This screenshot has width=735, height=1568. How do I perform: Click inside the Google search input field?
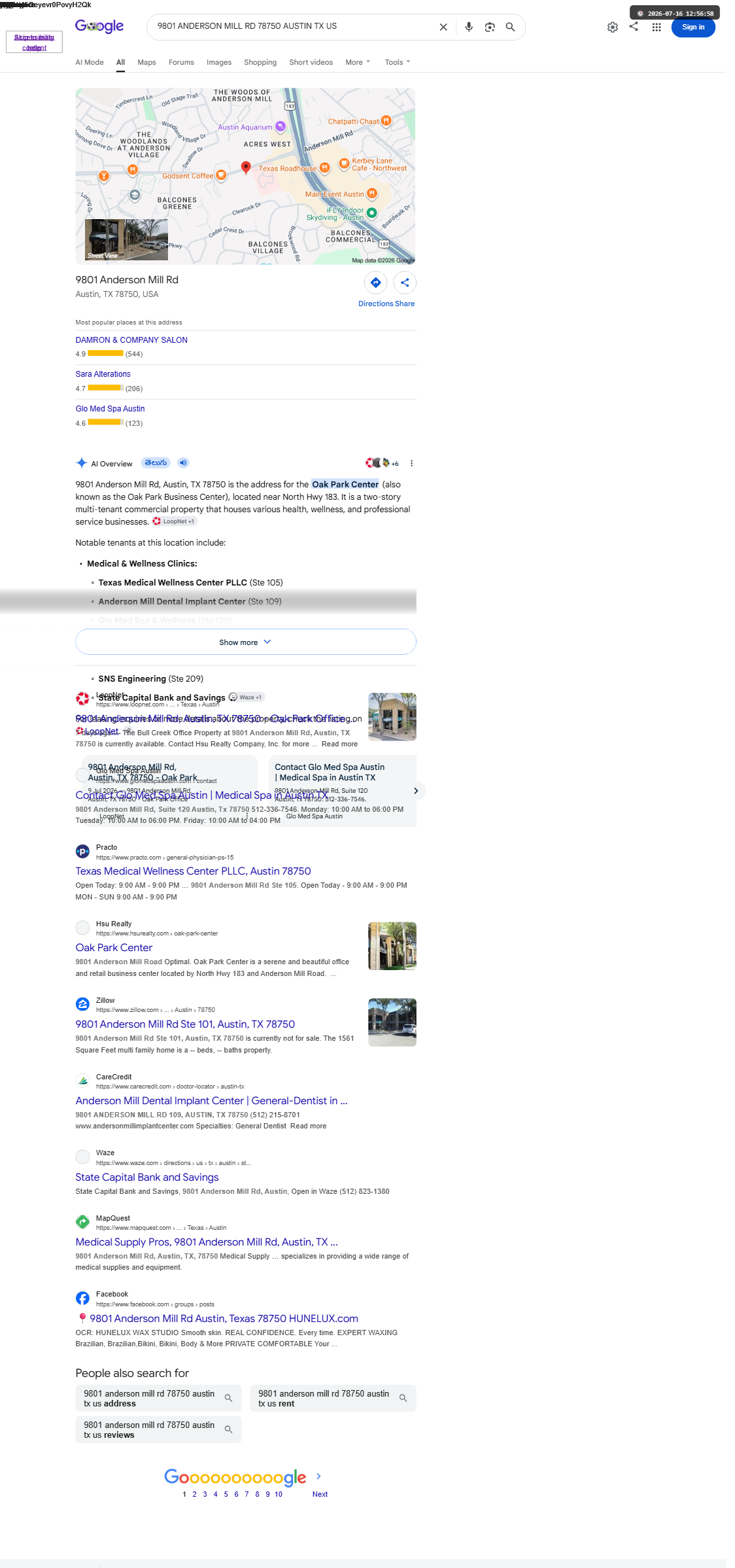pyautogui.click(x=294, y=26)
